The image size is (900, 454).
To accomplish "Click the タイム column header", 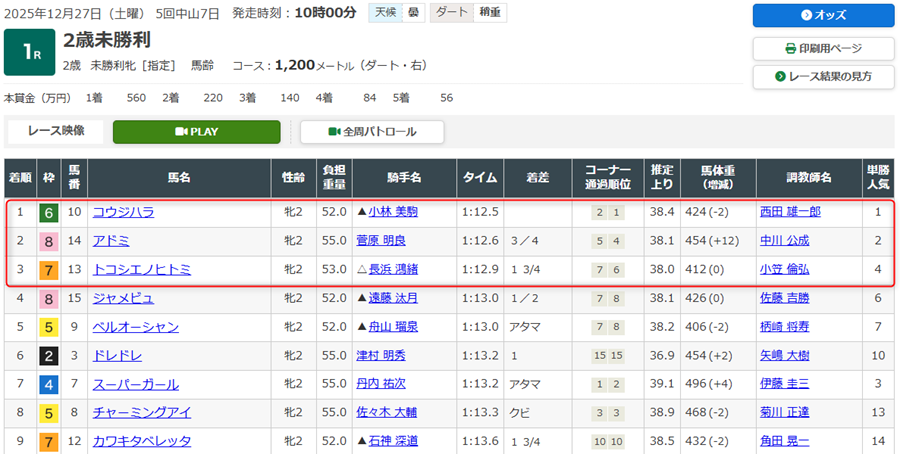I will pyautogui.click(x=480, y=178).
